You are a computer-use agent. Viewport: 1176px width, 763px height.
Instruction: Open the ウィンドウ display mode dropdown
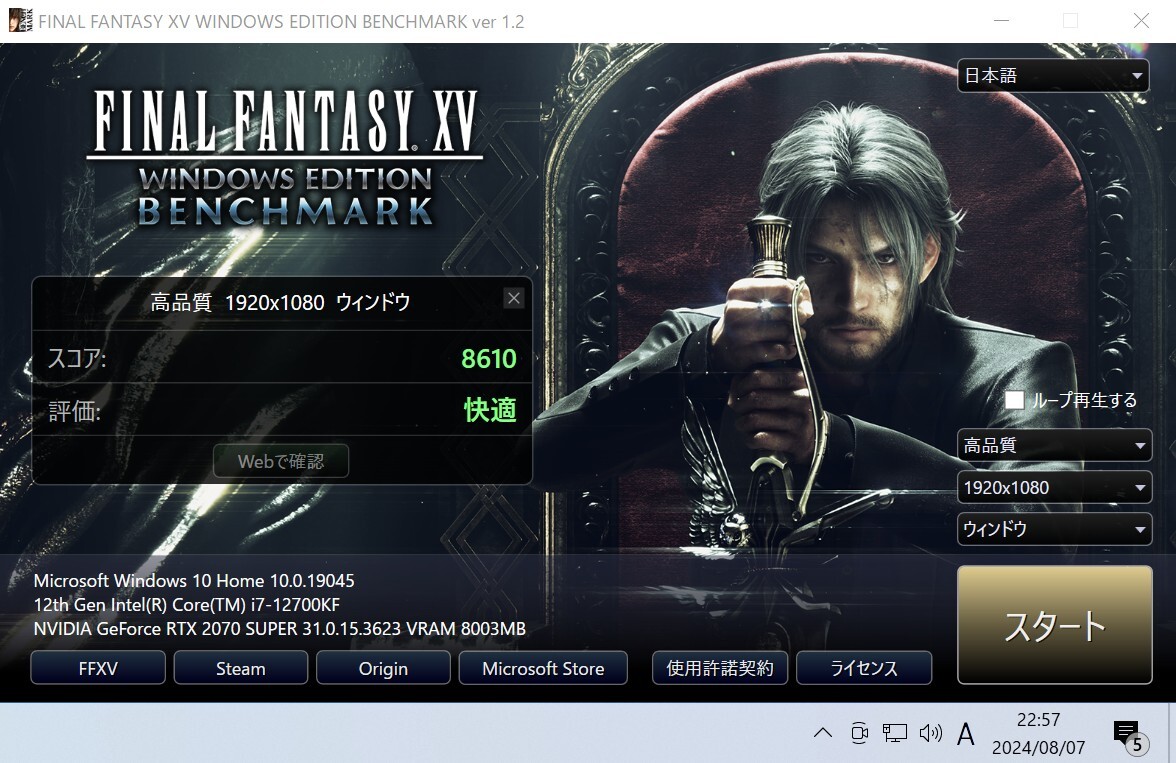[x=1054, y=530]
